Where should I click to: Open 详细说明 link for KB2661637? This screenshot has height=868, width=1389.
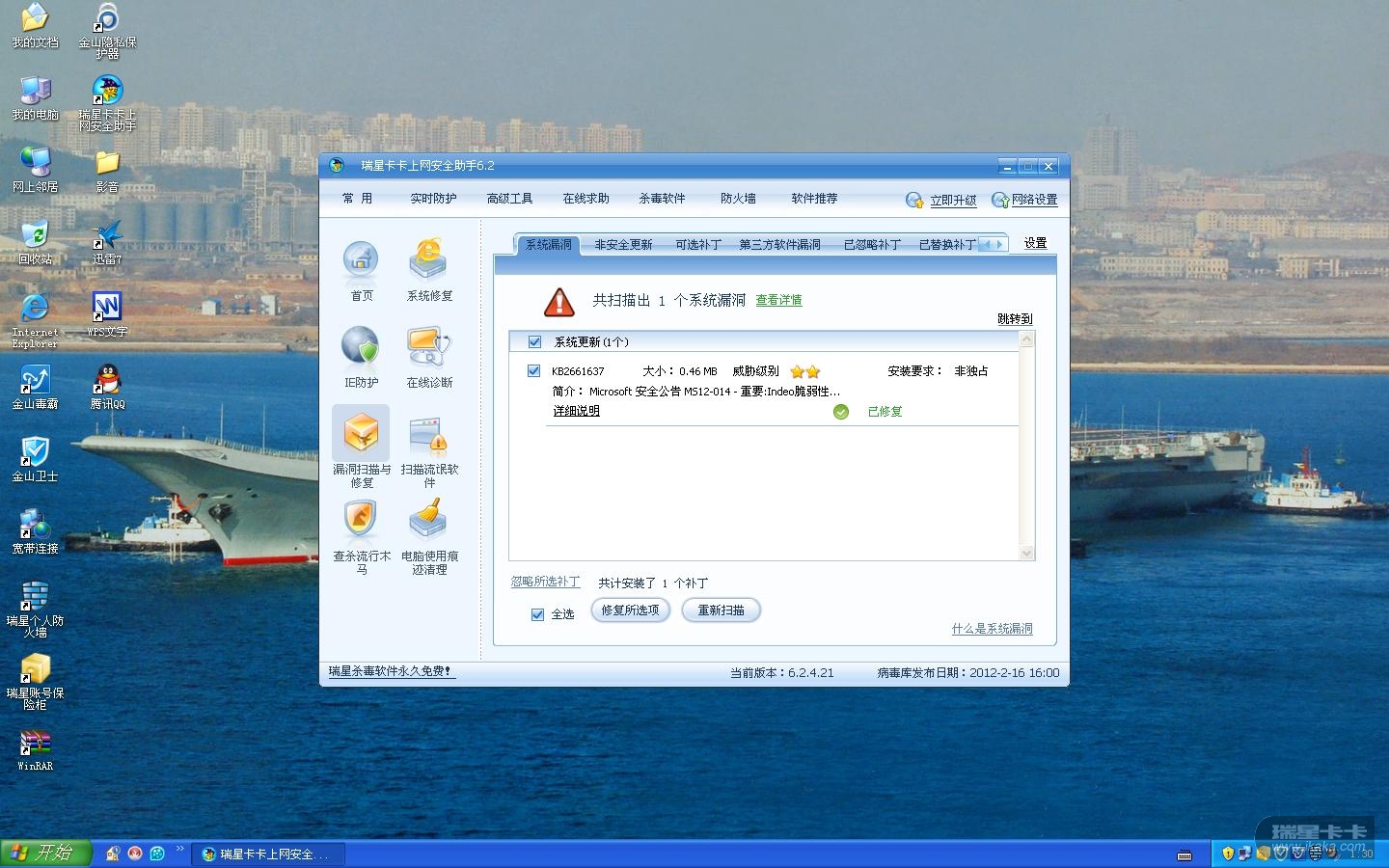click(x=576, y=411)
